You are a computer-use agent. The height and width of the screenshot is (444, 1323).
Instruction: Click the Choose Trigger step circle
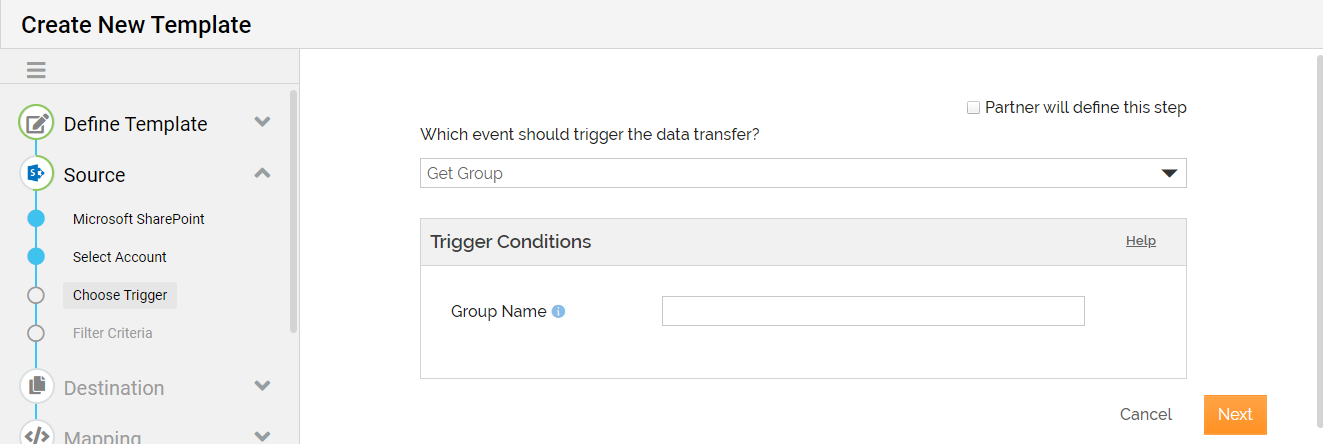coord(36,295)
